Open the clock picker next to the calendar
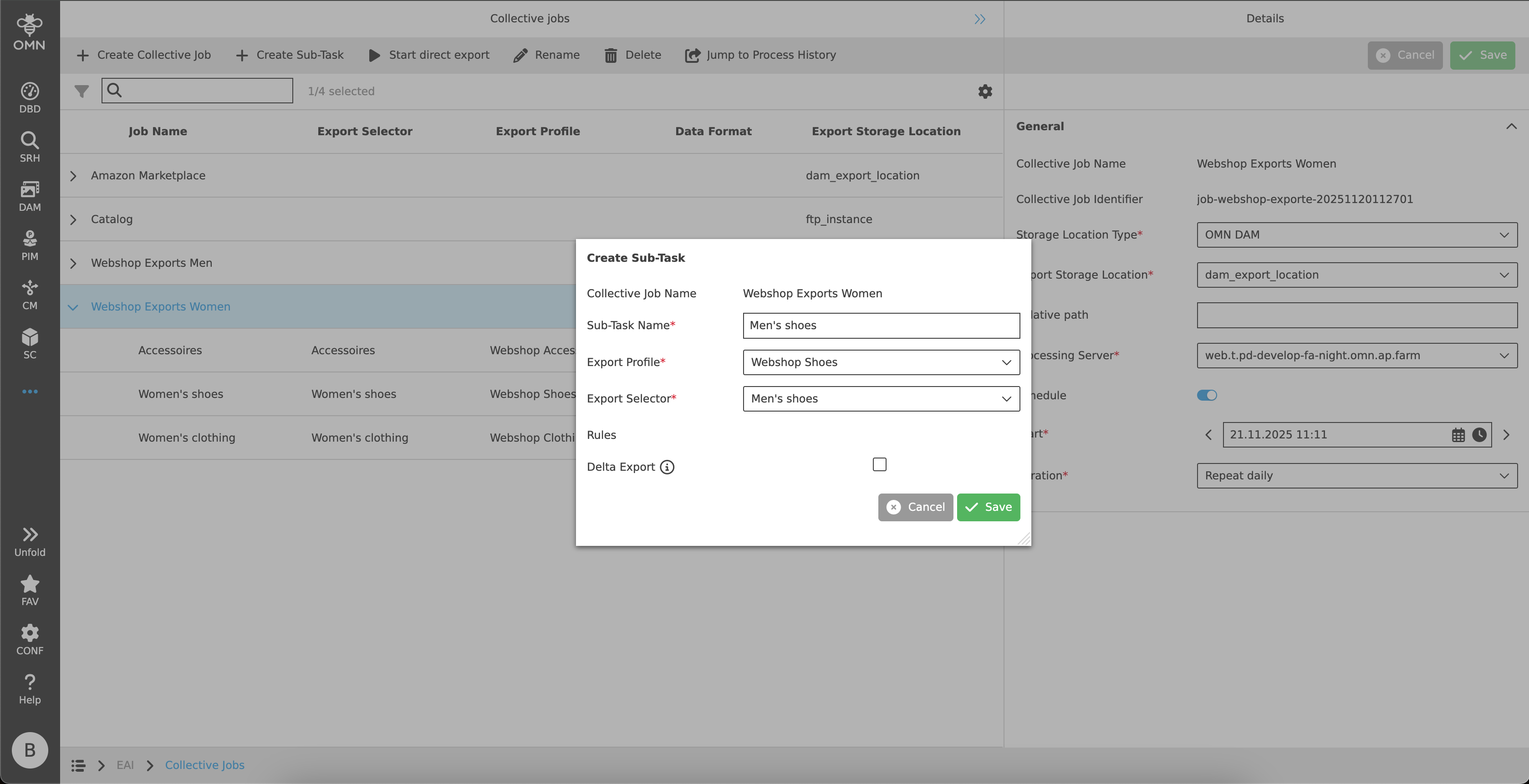Image resolution: width=1529 pixels, height=784 pixels. (1479, 434)
